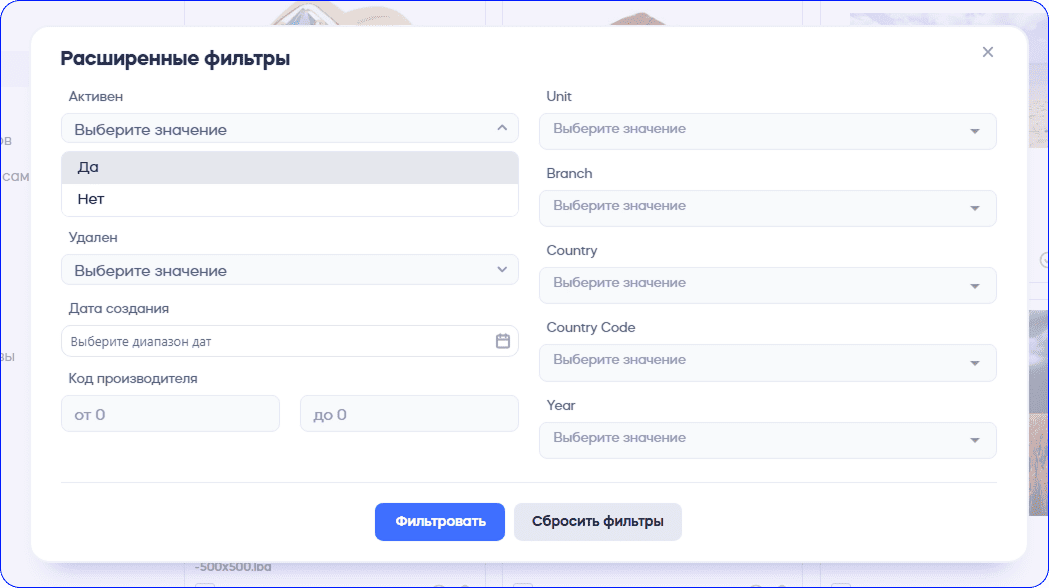Image resolution: width=1049 pixels, height=588 pixels.
Task: Click the caret arrow in Year field
Action: 975,440
